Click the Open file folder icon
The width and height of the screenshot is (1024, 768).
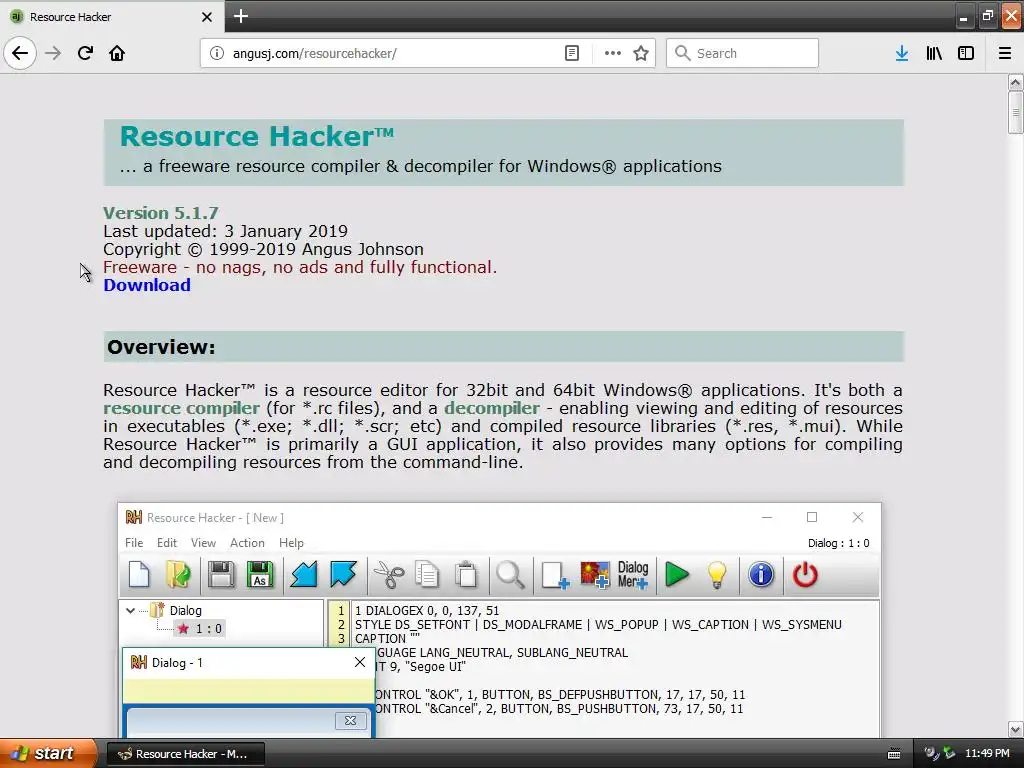(178, 575)
